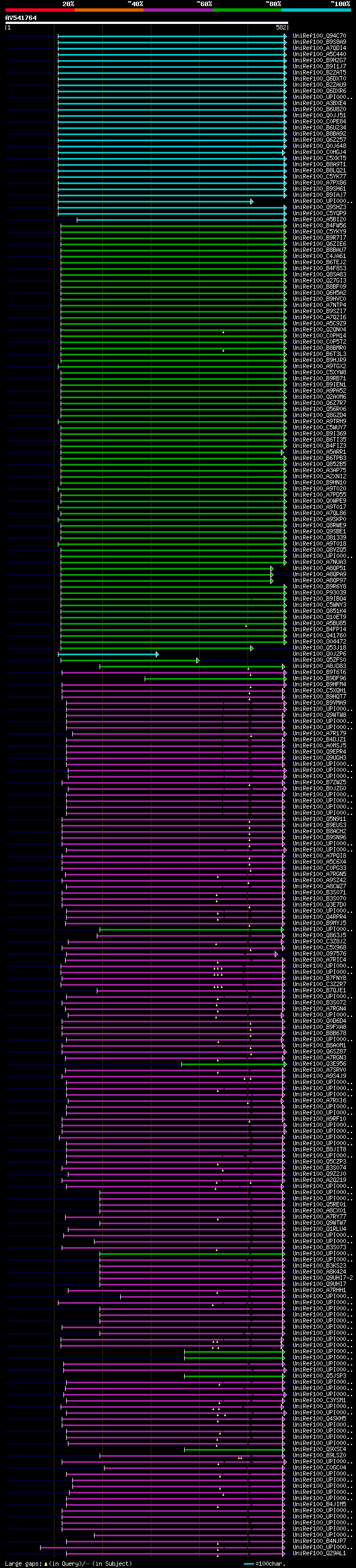Click label UniRef100_B8A9T1
This screenshot has width=356, height=1568.
pyautogui.click(x=319, y=164)
